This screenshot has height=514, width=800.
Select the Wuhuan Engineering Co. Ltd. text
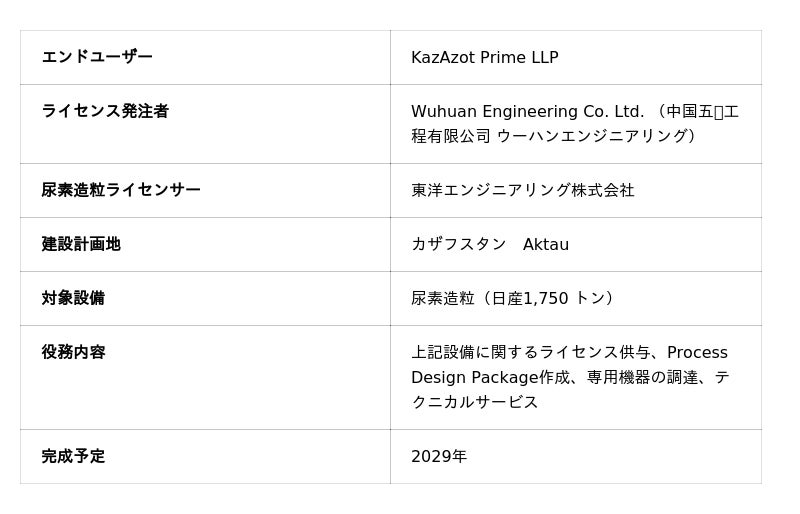click(527, 112)
